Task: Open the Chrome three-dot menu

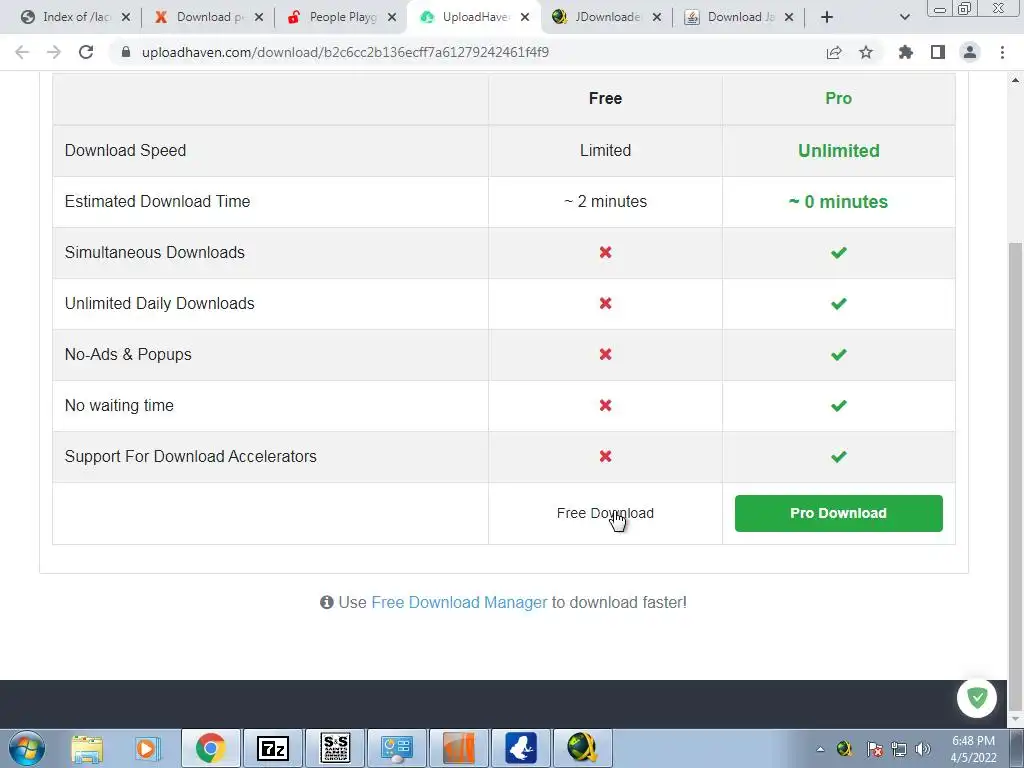Action: point(1002,52)
